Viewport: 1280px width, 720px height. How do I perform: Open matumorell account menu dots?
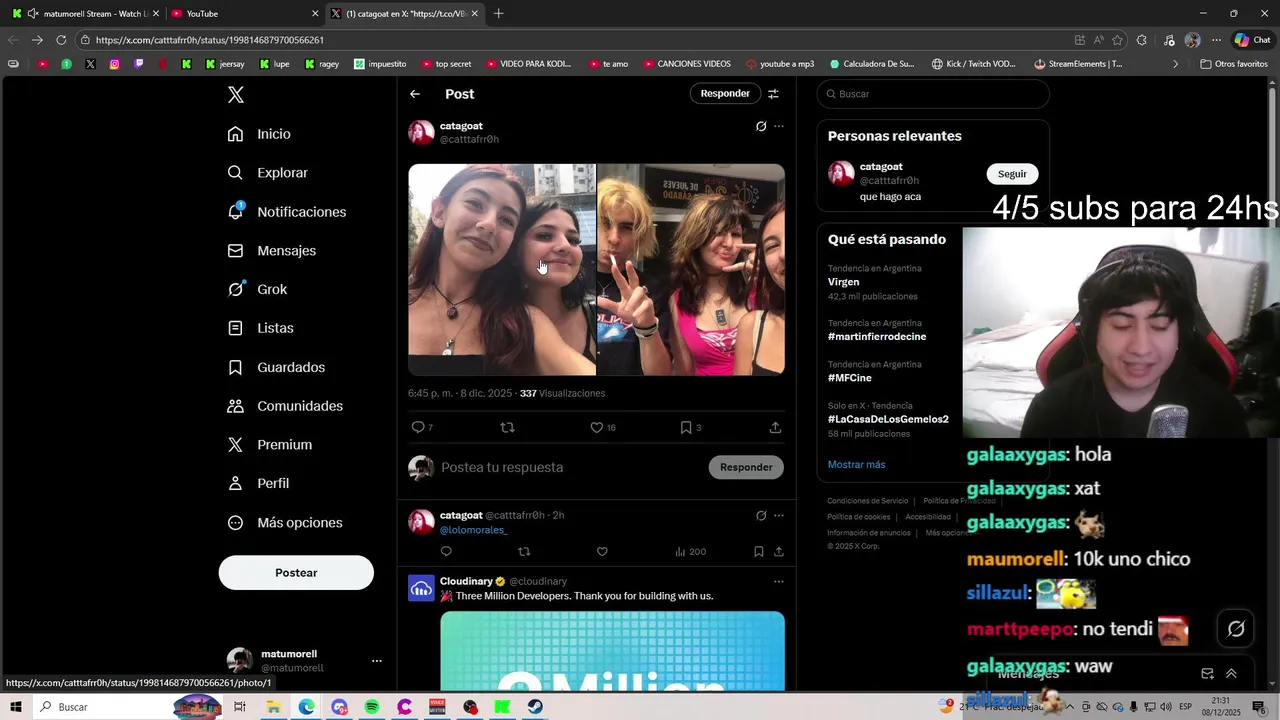coord(377,661)
